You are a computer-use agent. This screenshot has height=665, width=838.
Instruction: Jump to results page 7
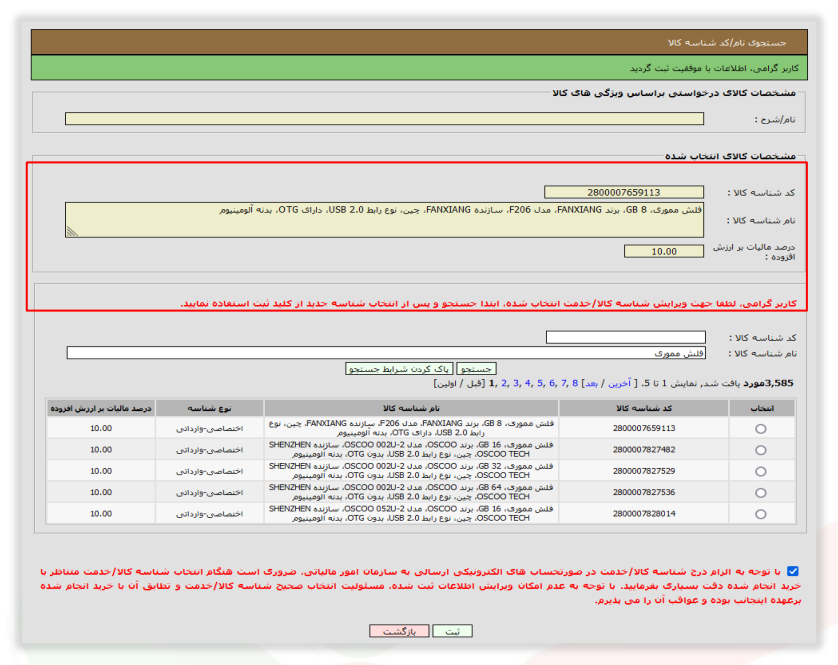(563, 383)
